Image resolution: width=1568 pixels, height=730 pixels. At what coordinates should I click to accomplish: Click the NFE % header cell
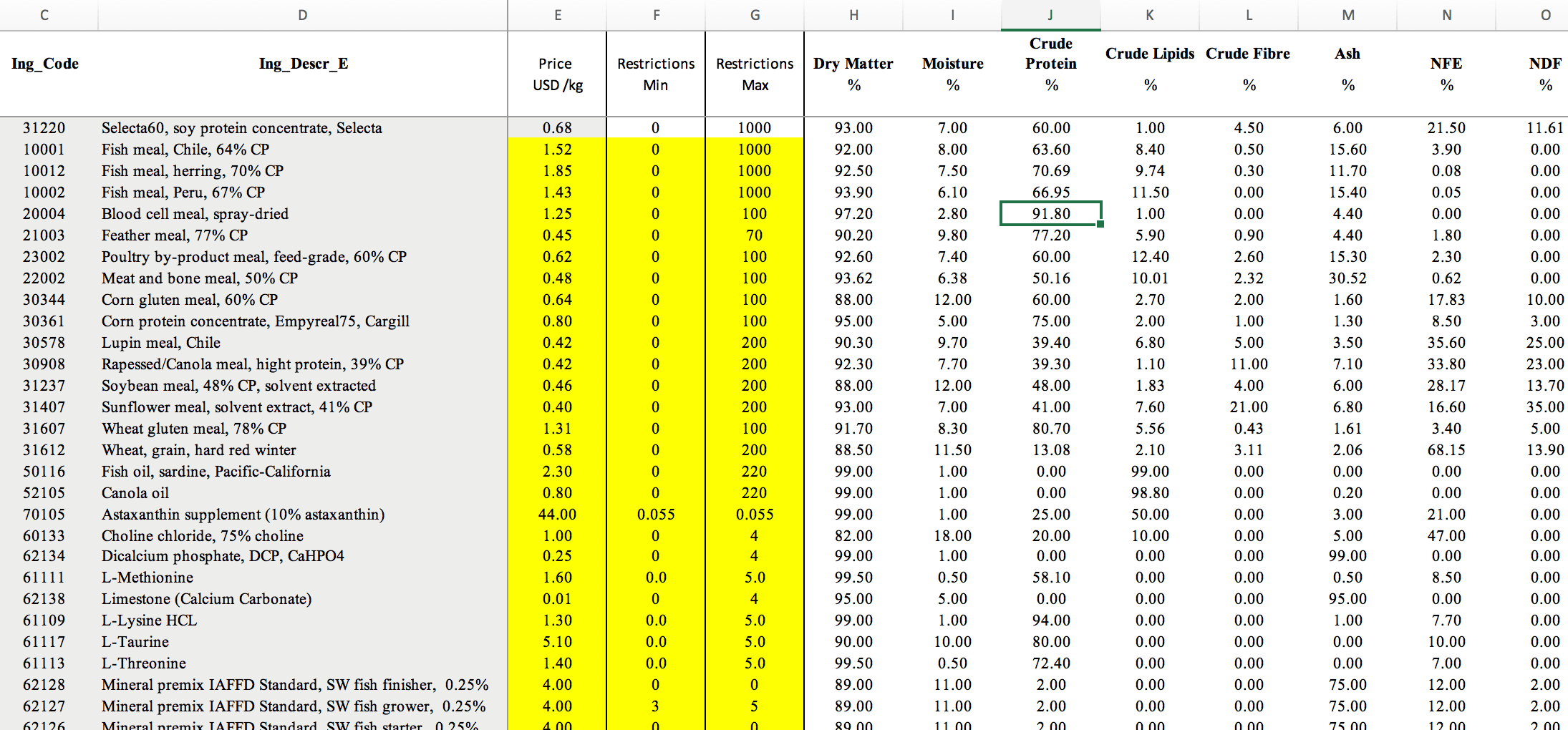(x=1446, y=74)
